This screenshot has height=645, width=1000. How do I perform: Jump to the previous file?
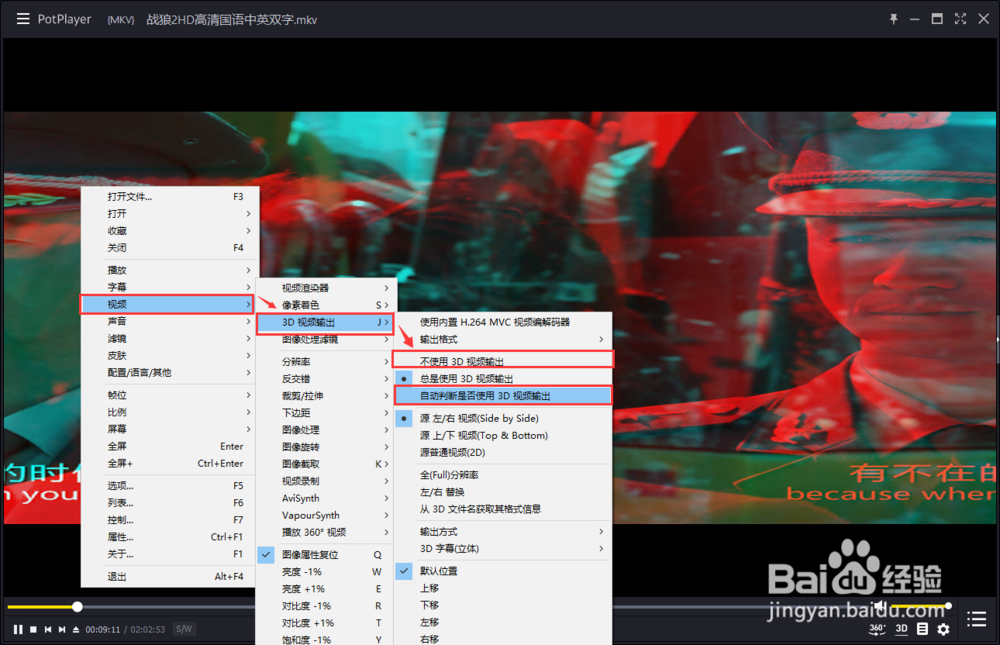48,629
